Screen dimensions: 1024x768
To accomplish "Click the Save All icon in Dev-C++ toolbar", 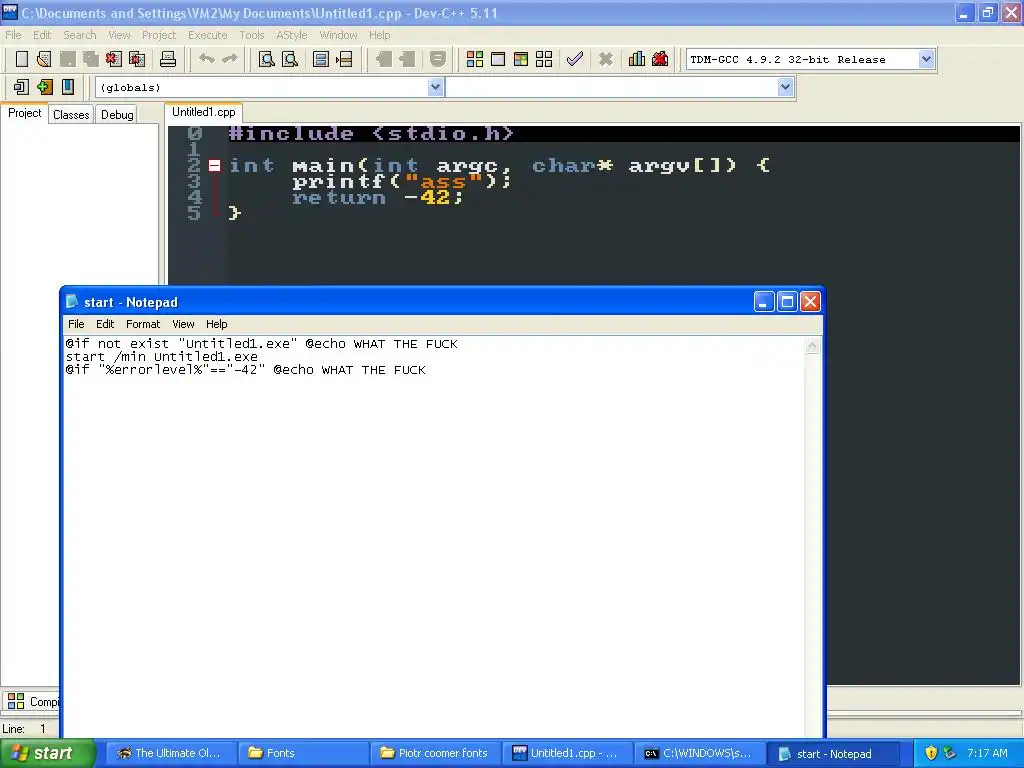I will click(x=90, y=59).
